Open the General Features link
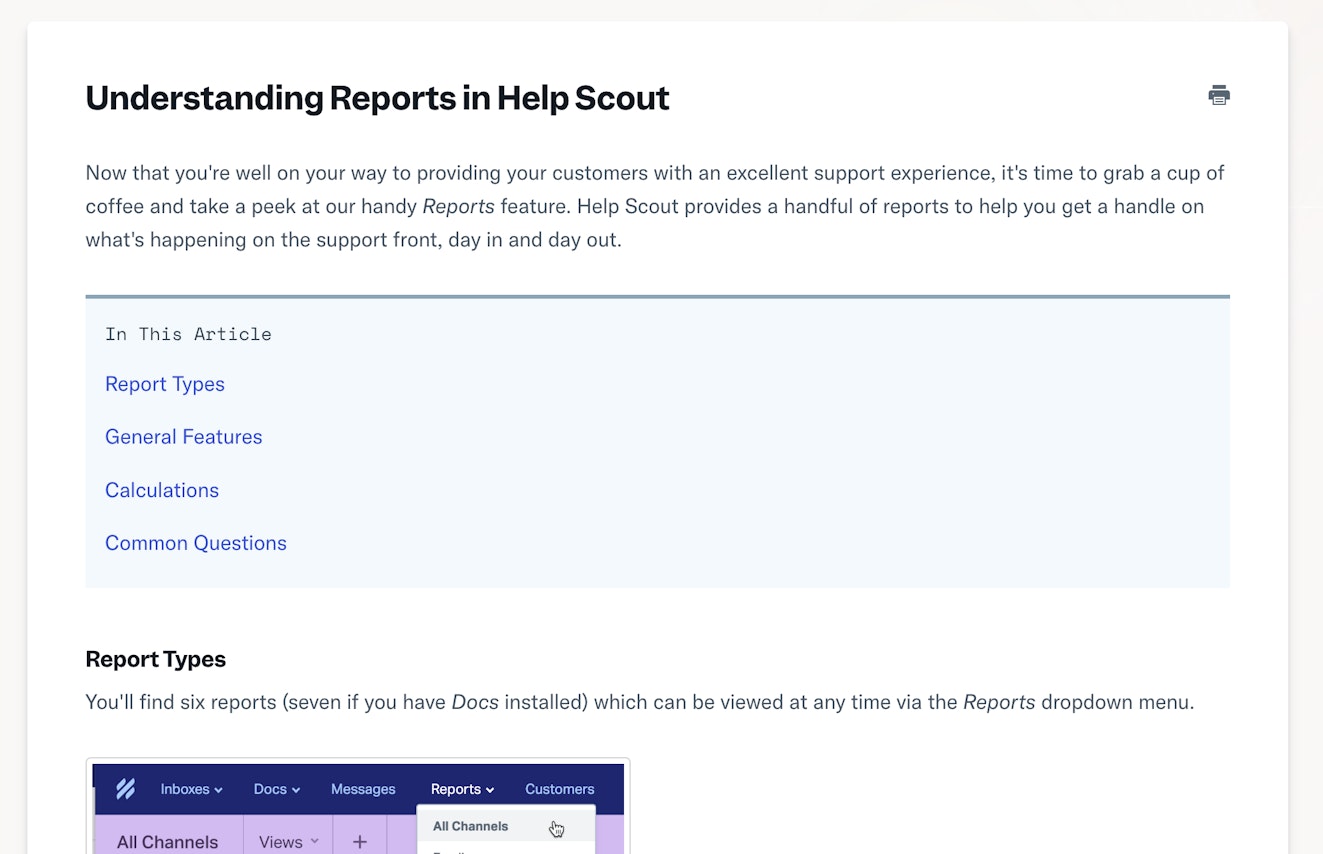1323x854 pixels. pyautogui.click(x=184, y=437)
